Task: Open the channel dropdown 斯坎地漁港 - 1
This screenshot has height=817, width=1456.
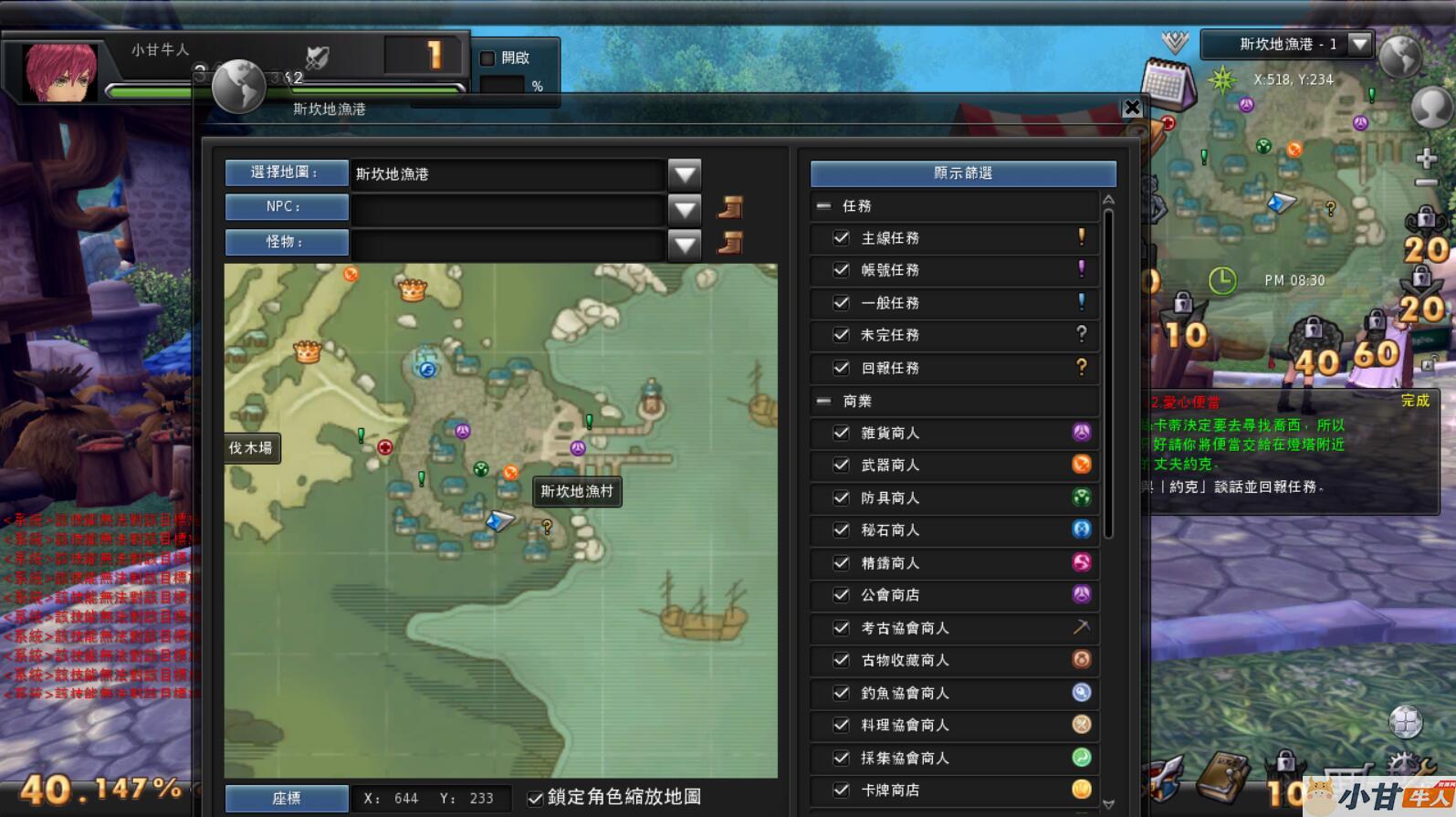Action: point(1360,44)
